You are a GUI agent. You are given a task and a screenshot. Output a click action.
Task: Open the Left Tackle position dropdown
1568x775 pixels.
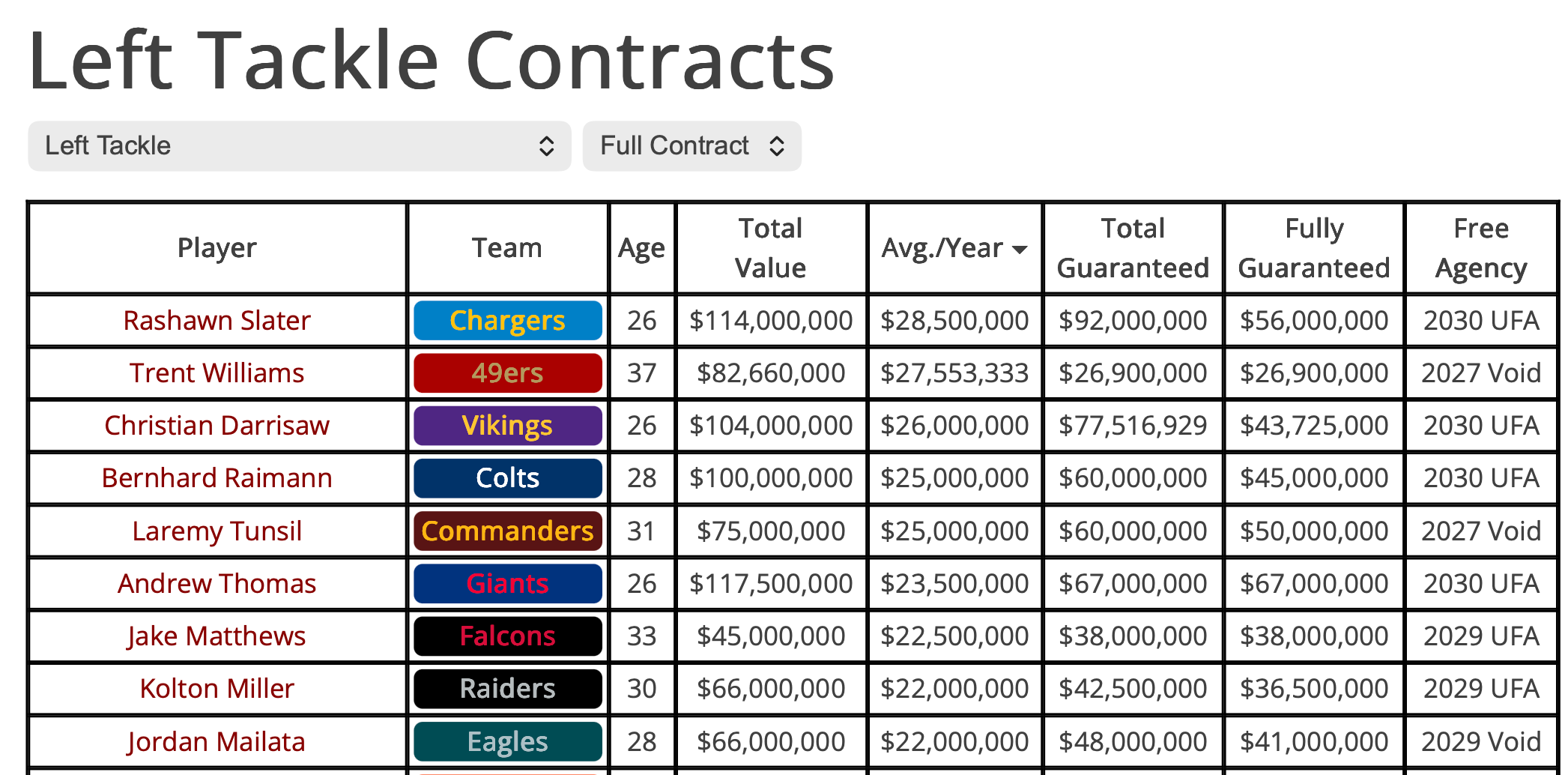coord(299,145)
